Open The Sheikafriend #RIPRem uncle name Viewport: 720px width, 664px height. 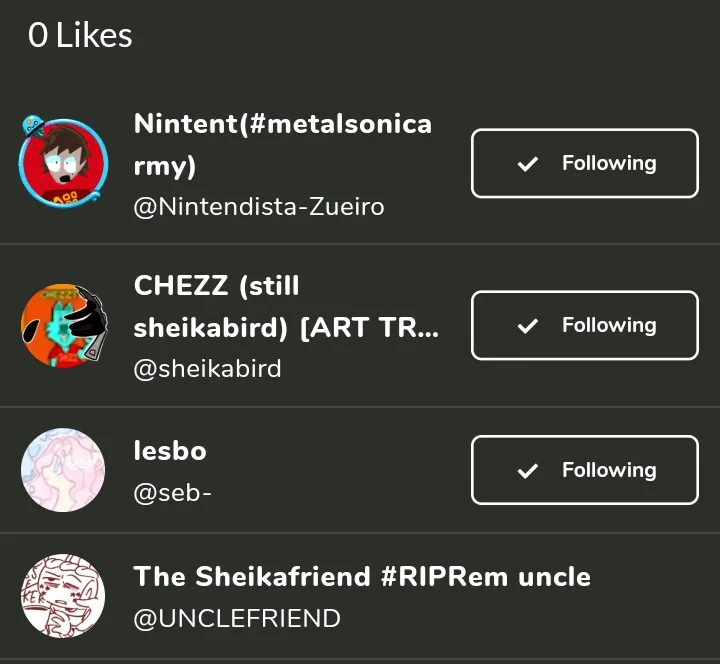point(362,577)
